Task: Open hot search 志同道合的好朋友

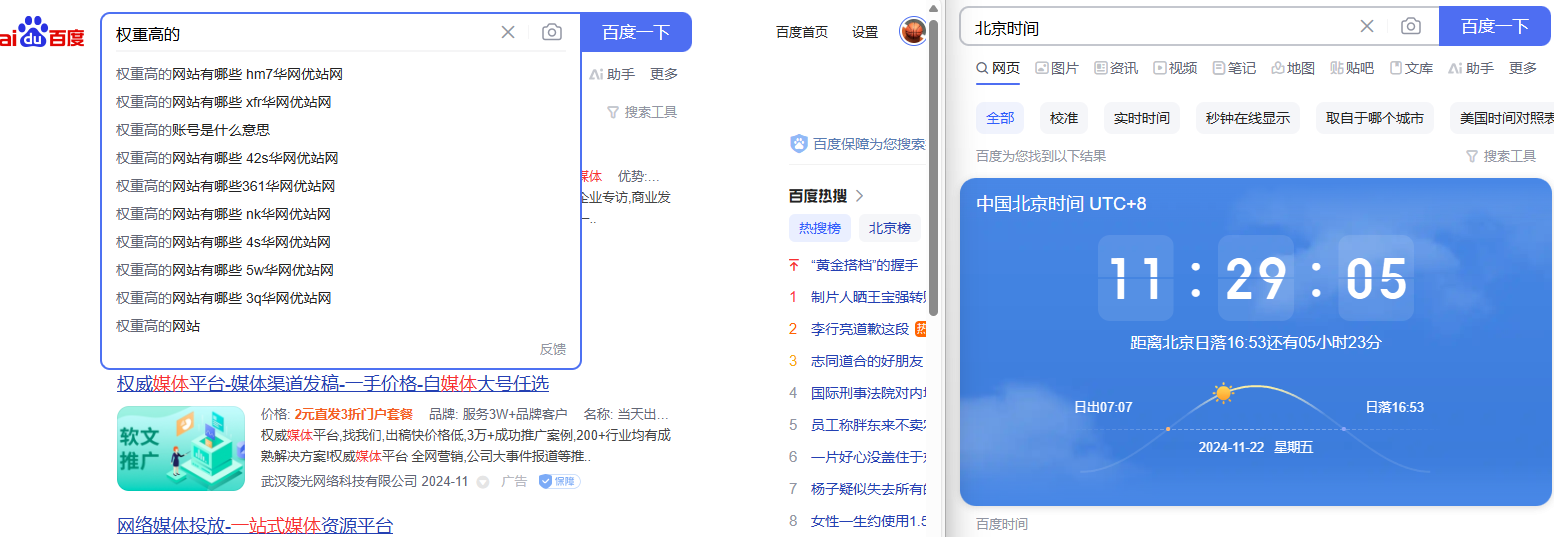Action: 867,361
